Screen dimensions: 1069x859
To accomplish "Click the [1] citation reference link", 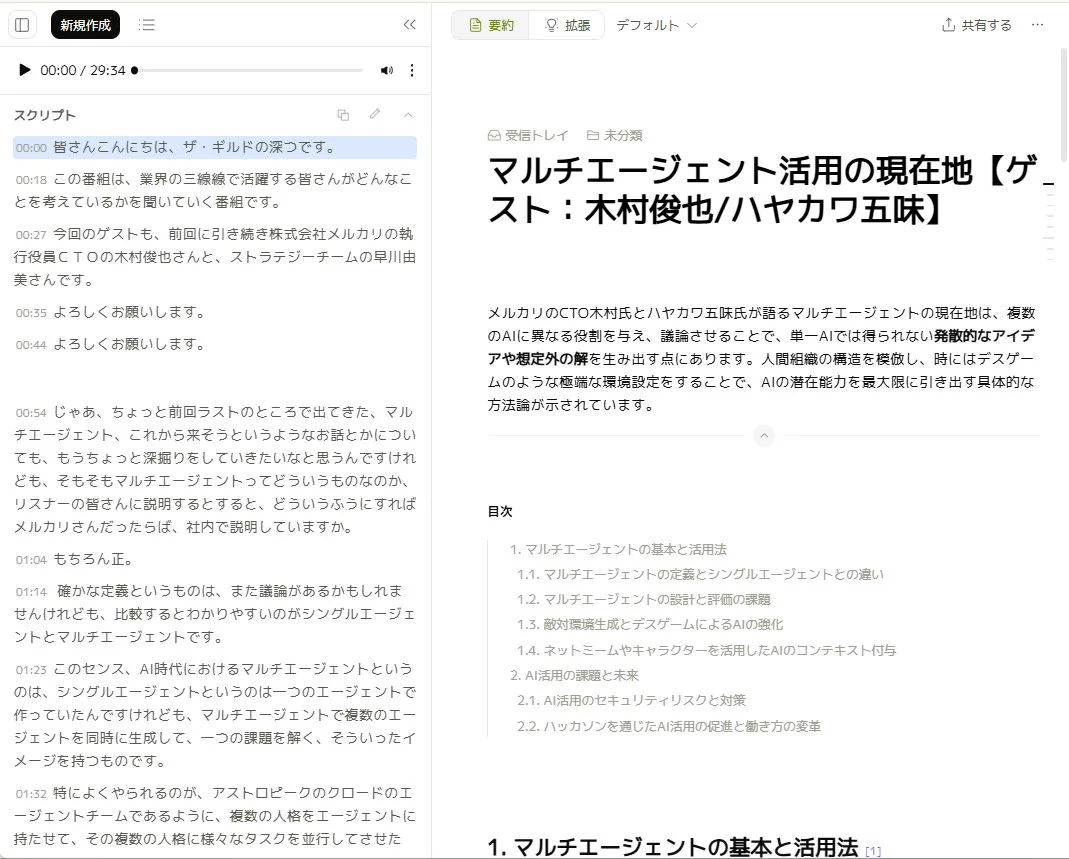I will pyautogui.click(x=873, y=851).
